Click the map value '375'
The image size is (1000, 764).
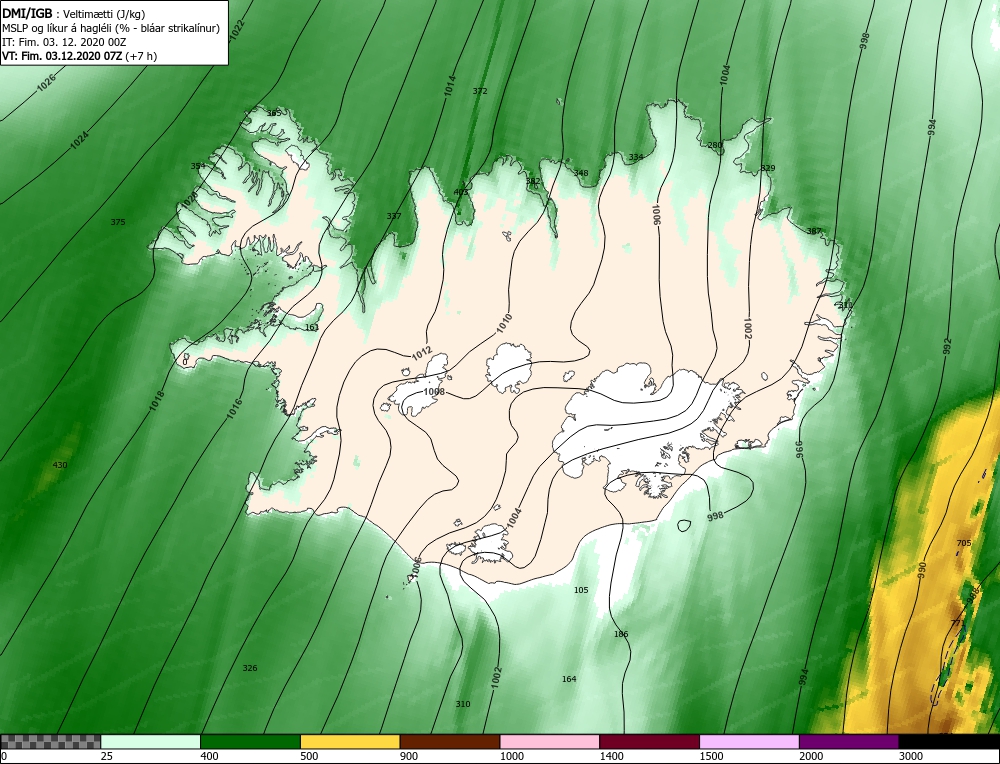point(118,222)
